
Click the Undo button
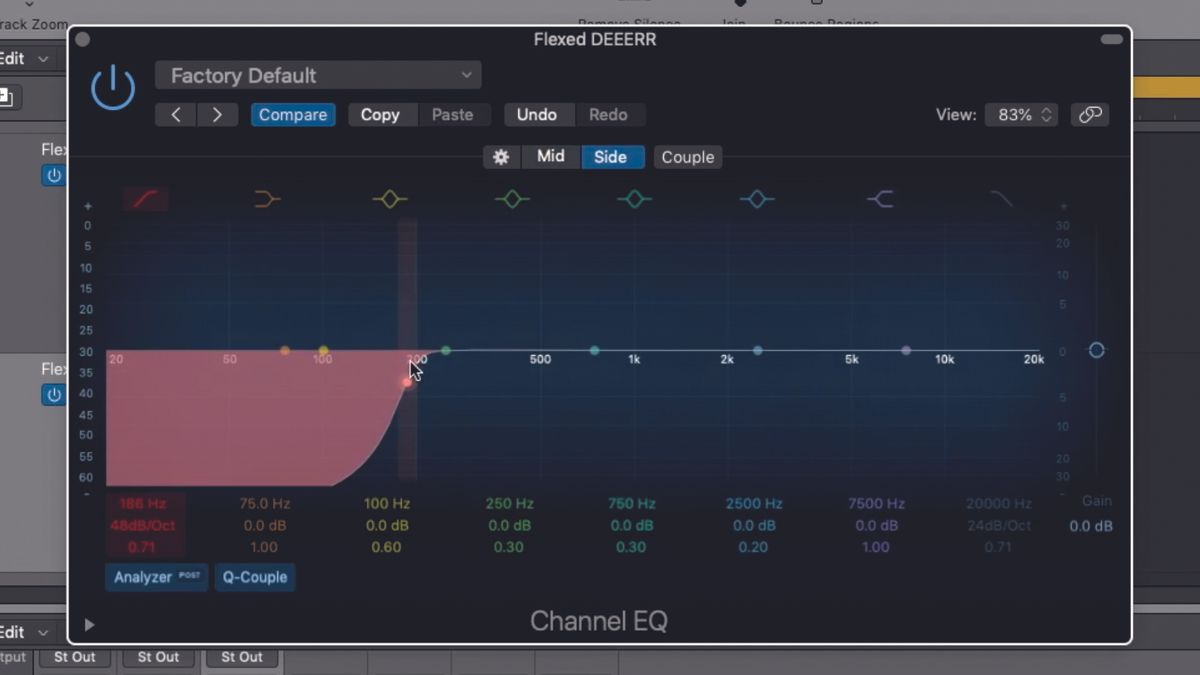pos(539,114)
